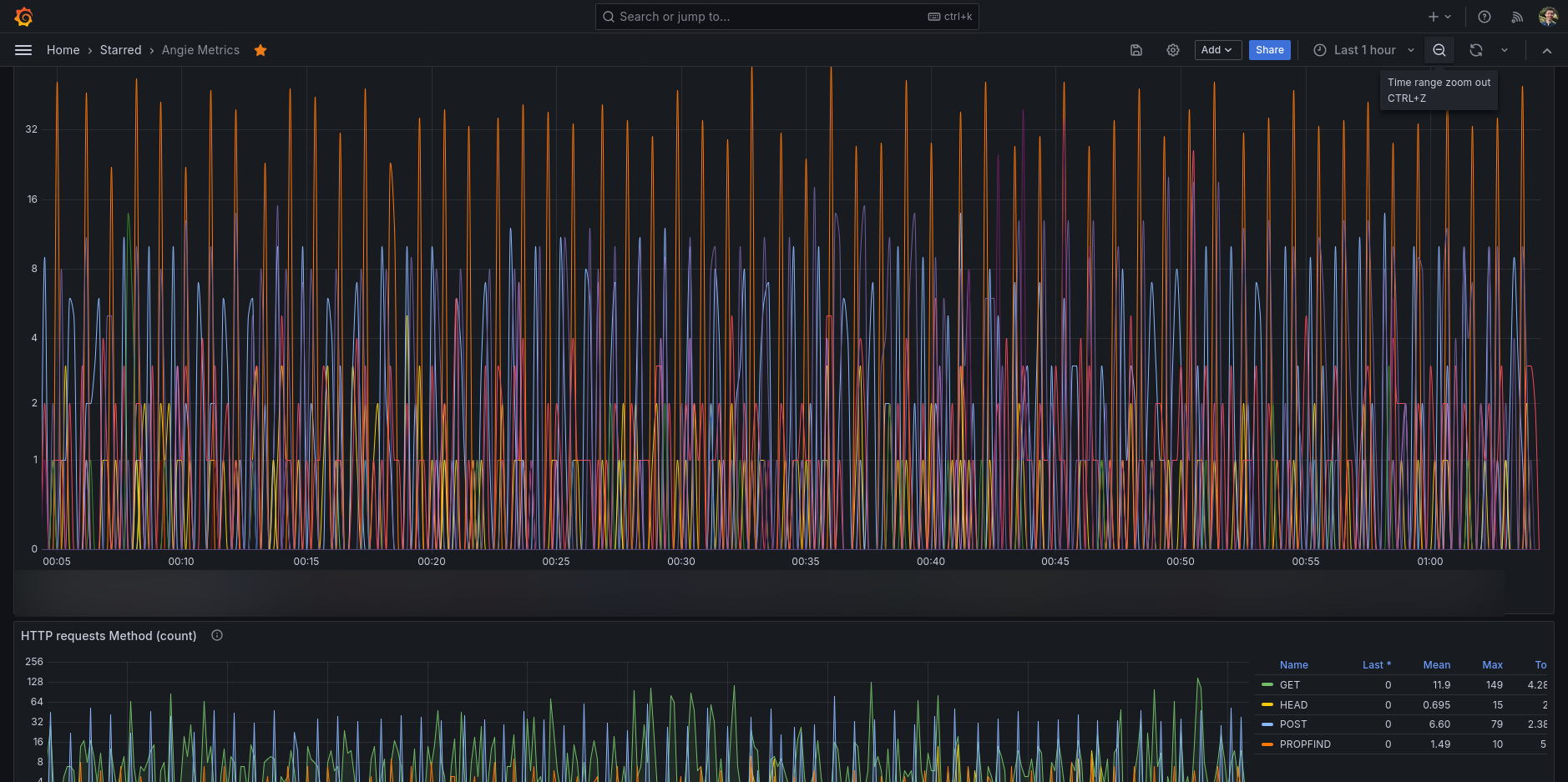The height and width of the screenshot is (782, 1568).
Task: Click the Grafana logo icon
Action: 23,17
